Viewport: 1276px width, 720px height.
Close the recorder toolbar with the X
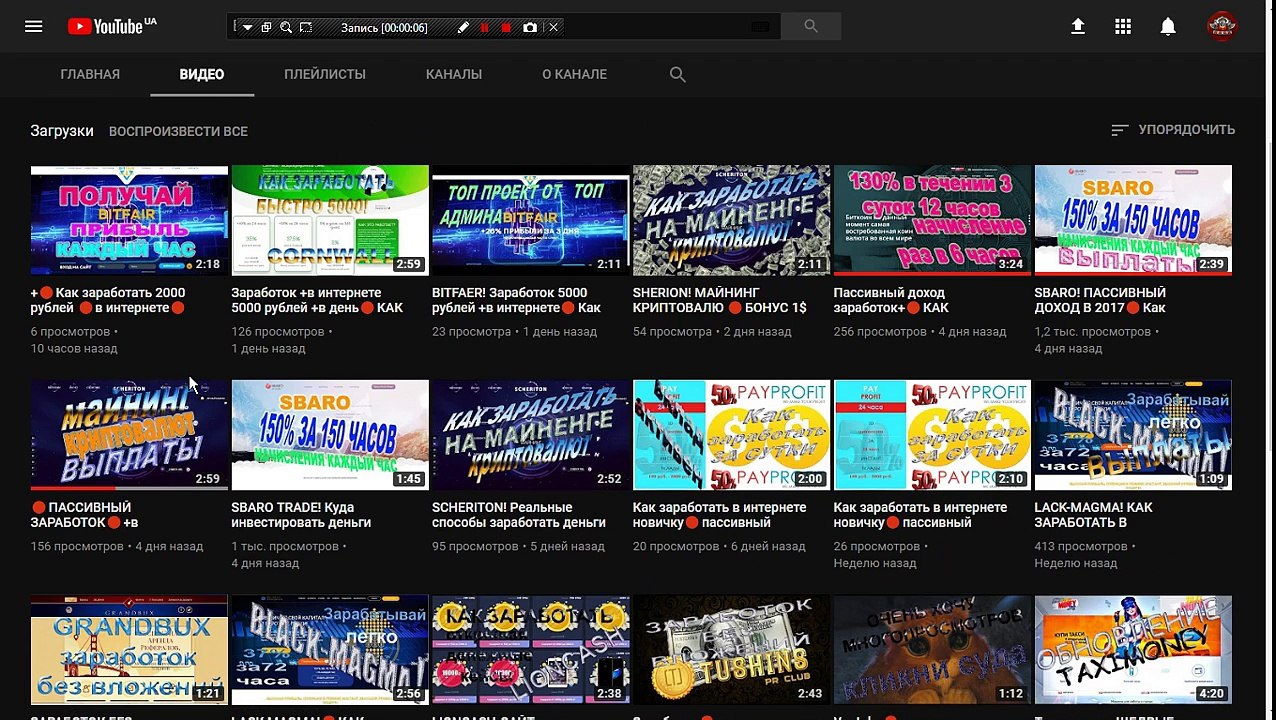tap(553, 28)
